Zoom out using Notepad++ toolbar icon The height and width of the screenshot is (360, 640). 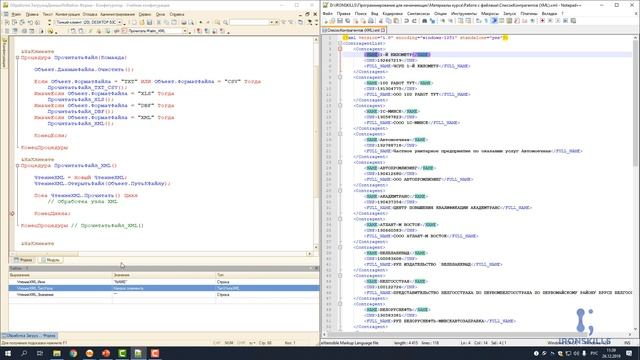click(451, 21)
